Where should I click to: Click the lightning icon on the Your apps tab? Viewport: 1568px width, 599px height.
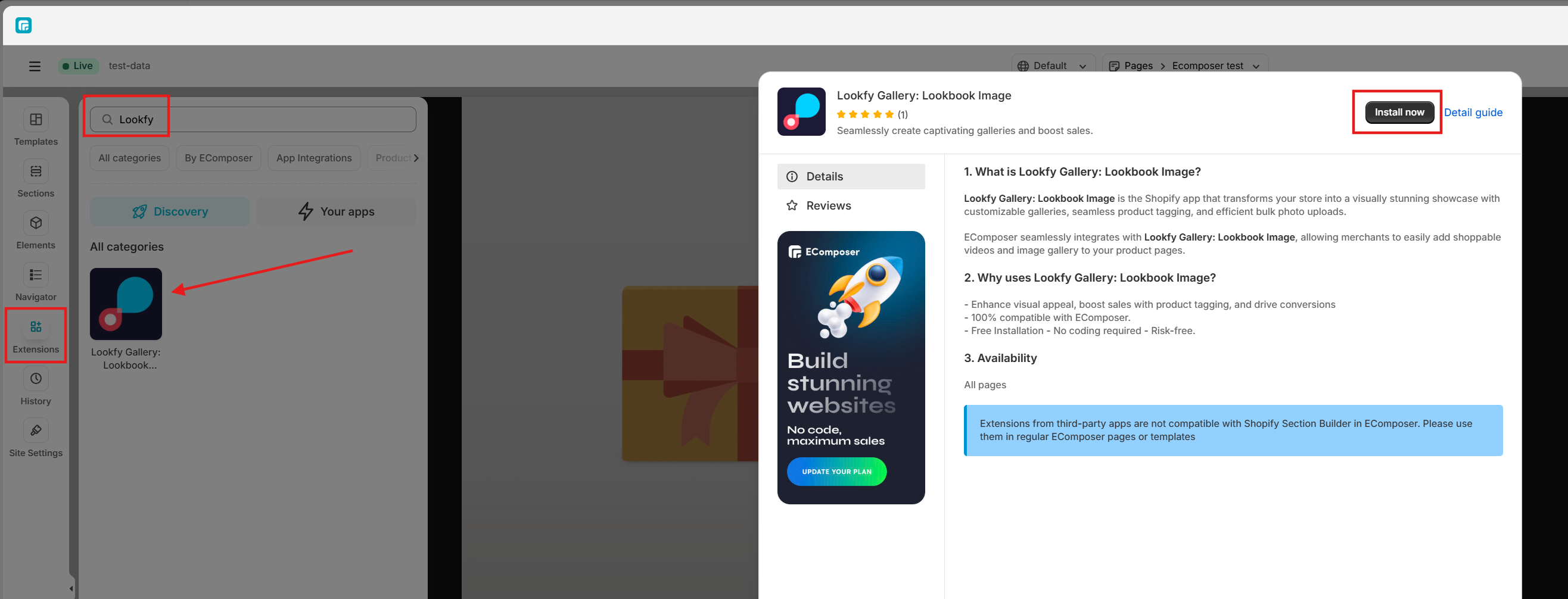tap(306, 211)
